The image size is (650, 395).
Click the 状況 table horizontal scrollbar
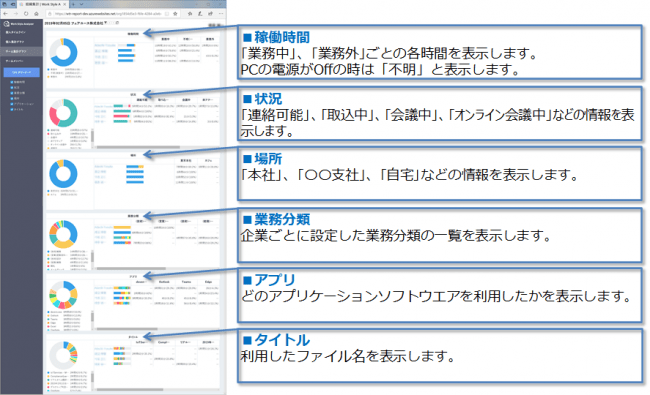(138, 147)
